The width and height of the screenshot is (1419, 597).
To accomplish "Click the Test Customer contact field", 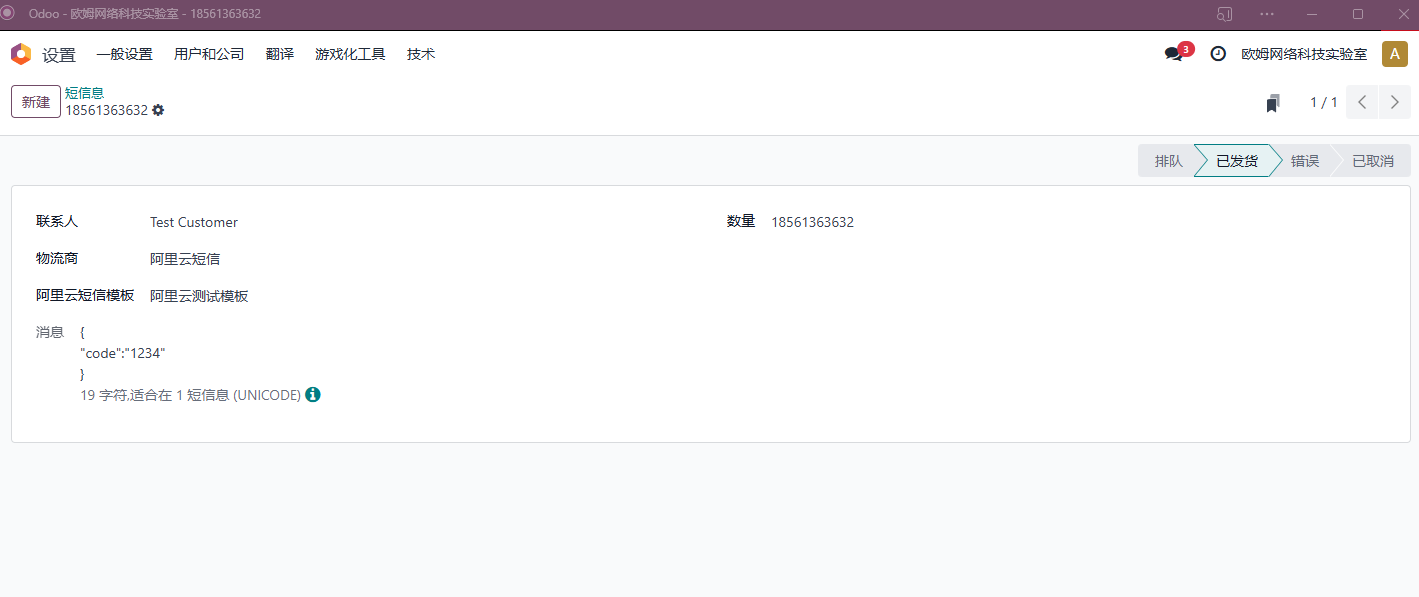I will tap(194, 222).
